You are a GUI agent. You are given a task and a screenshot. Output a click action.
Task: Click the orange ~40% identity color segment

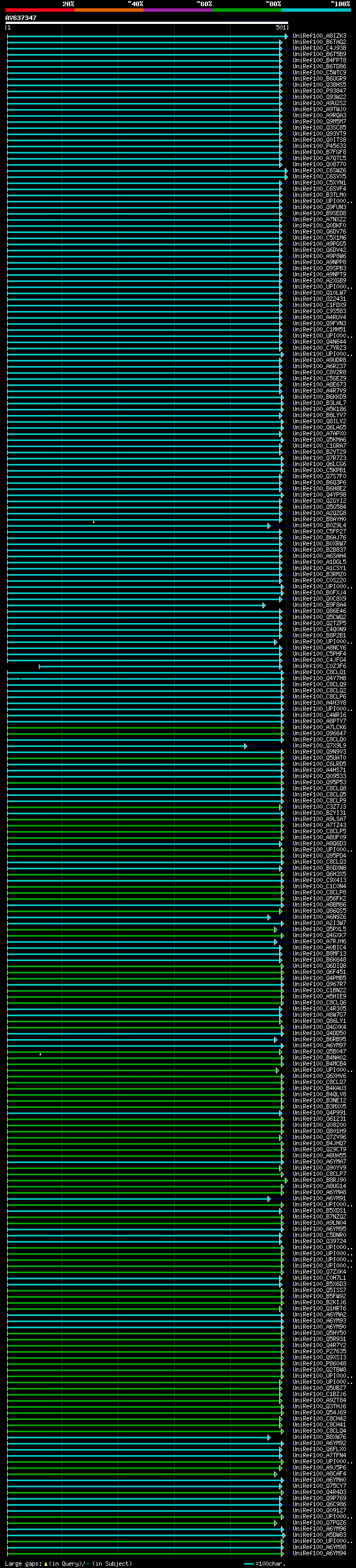(109, 10)
